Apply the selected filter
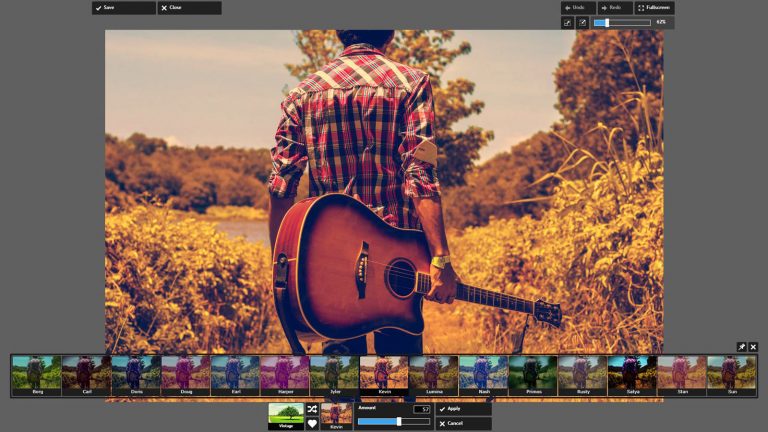The height and width of the screenshot is (432, 768). (x=463, y=409)
